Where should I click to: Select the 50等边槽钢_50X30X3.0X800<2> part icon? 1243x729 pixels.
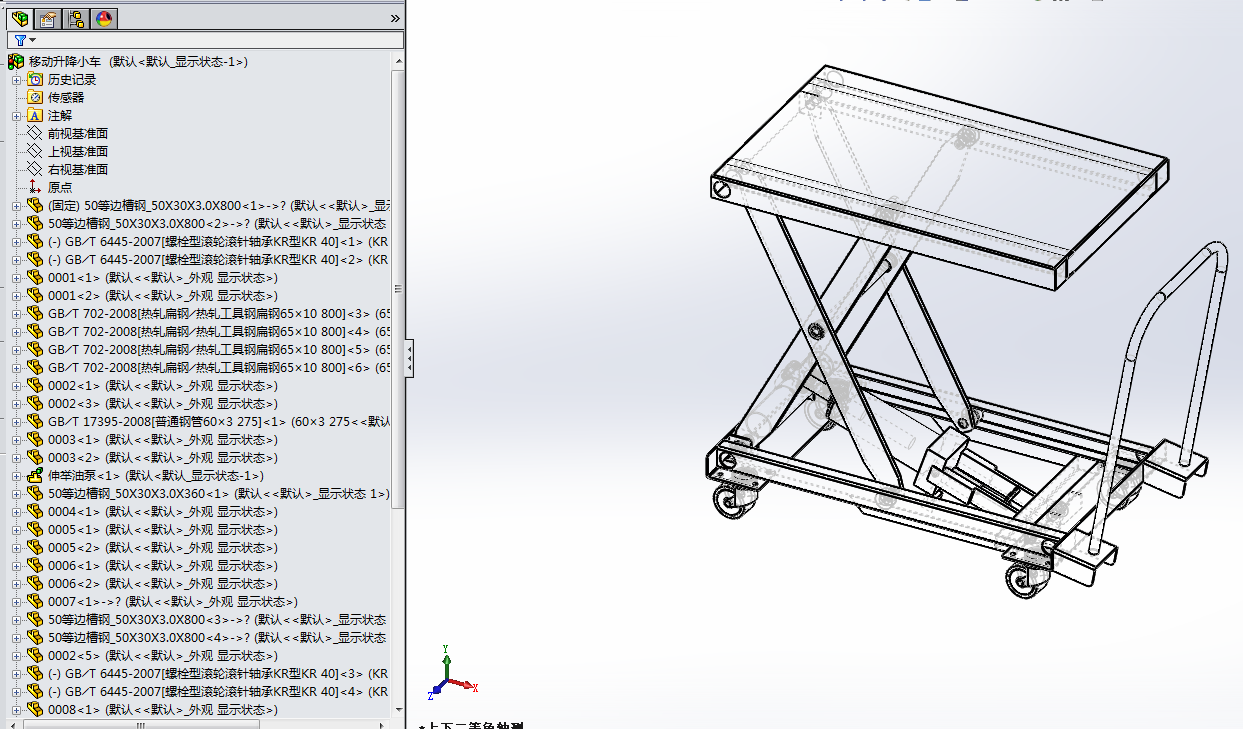click(35, 224)
